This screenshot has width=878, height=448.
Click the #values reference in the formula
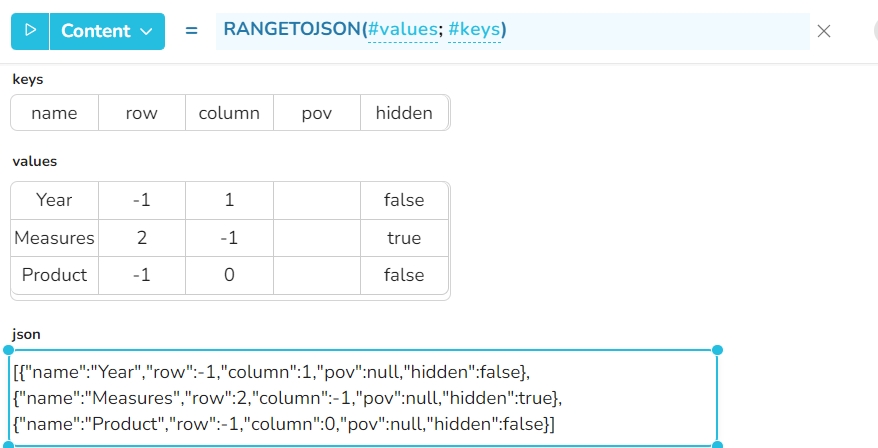tap(401, 31)
